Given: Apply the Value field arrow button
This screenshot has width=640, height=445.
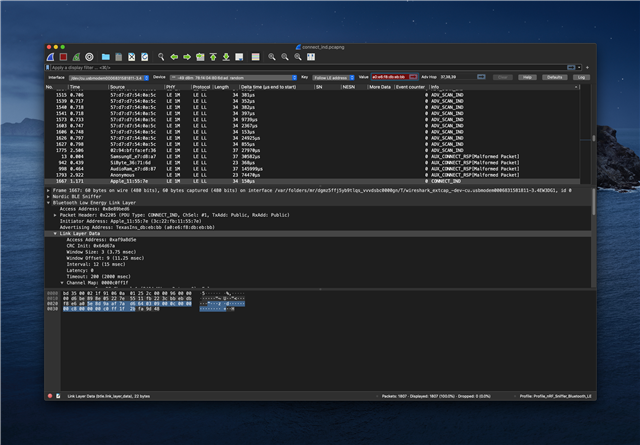Looking at the screenshot, I should click(x=413, y=77).
